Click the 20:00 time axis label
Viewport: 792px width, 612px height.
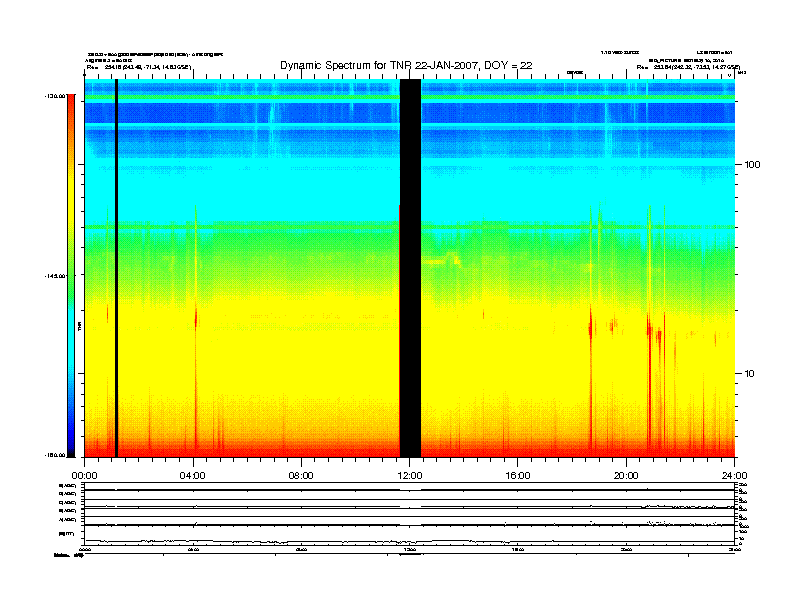click(x=626, y=476)
